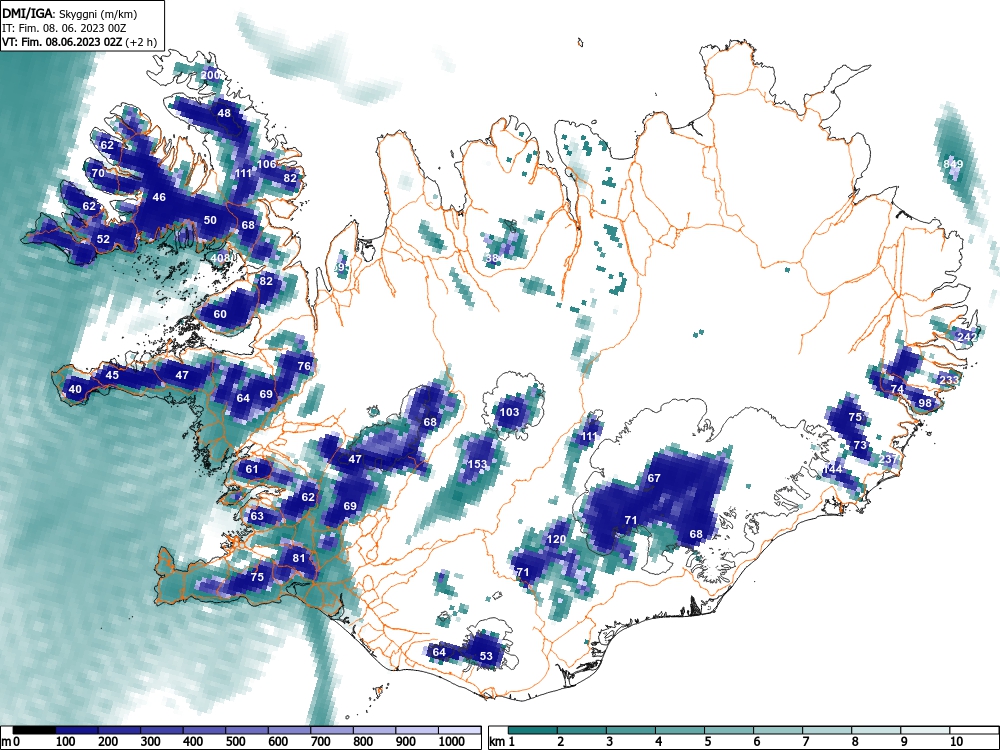Click the 'IT: Fim. 08. 06. 2023 00Z' line
Image resolution: width=1000 pixels, height=750 pixels.
64,28
